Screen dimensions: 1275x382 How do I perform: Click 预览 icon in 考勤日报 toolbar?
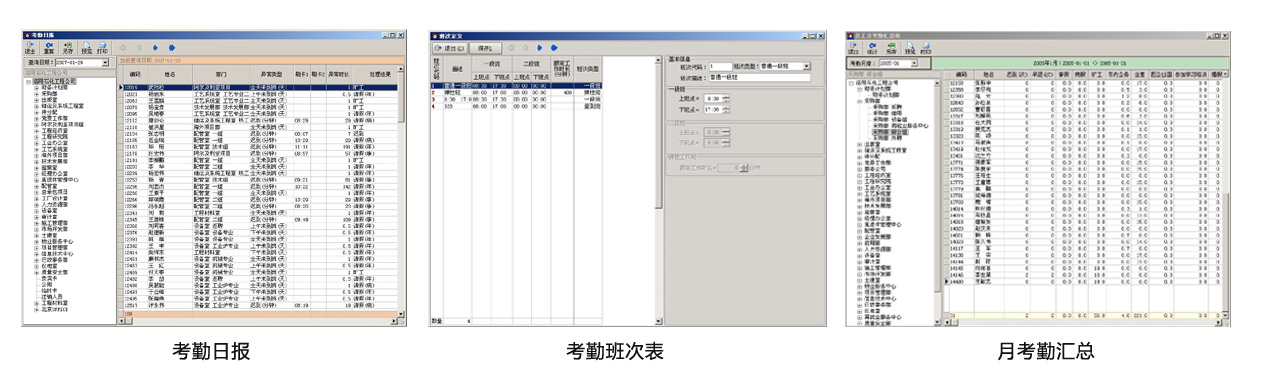(x=87, y=48)
